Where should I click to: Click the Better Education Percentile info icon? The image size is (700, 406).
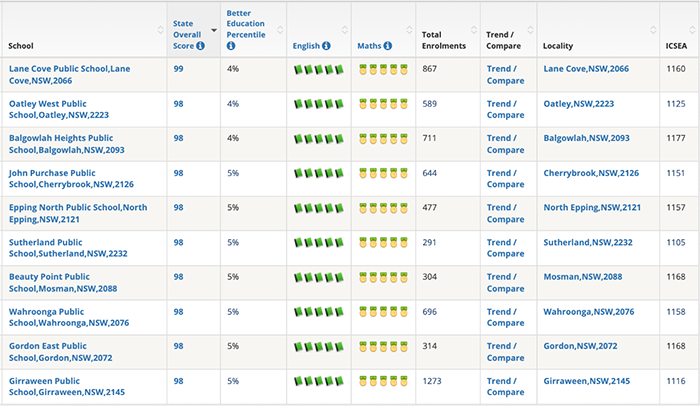231,46
